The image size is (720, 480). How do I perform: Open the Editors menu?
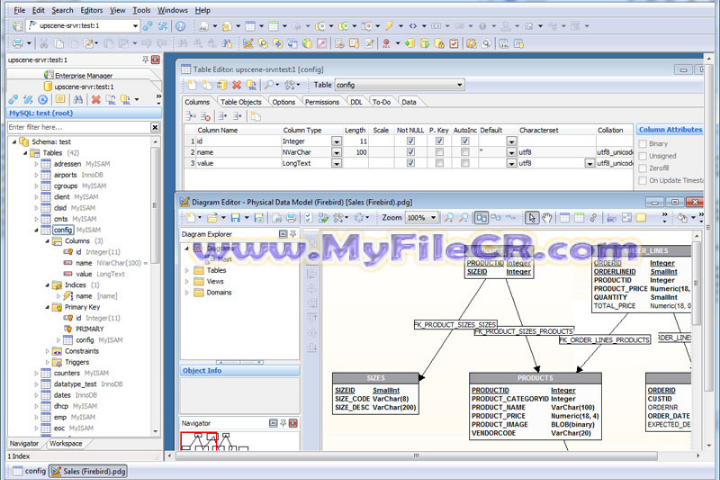(91, 10)
